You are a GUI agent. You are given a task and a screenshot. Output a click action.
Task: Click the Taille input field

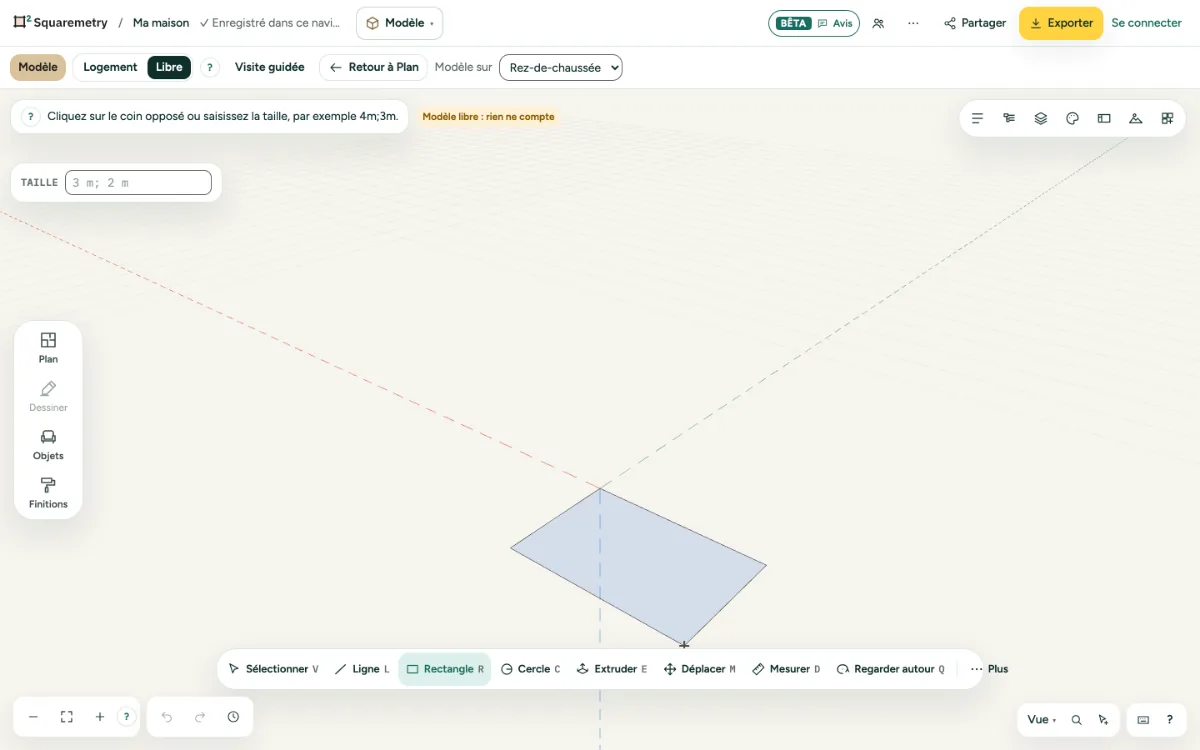click(138, 183)
